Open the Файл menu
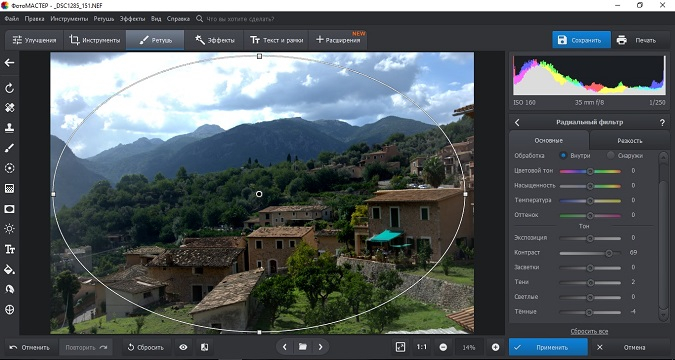Viewport: 675px width, 360px height. (12, 19)
